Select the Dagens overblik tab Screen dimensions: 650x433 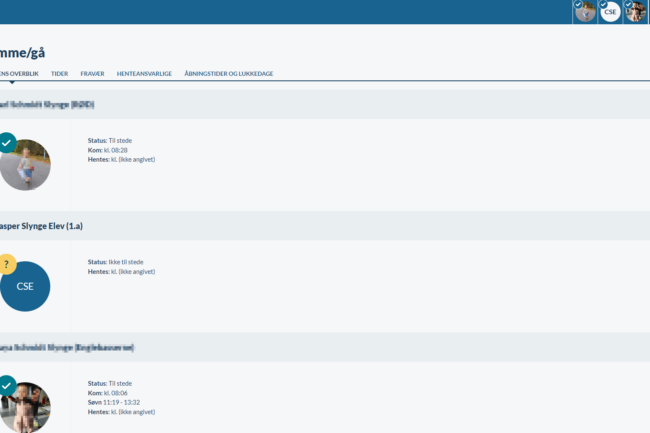(18, 74)
